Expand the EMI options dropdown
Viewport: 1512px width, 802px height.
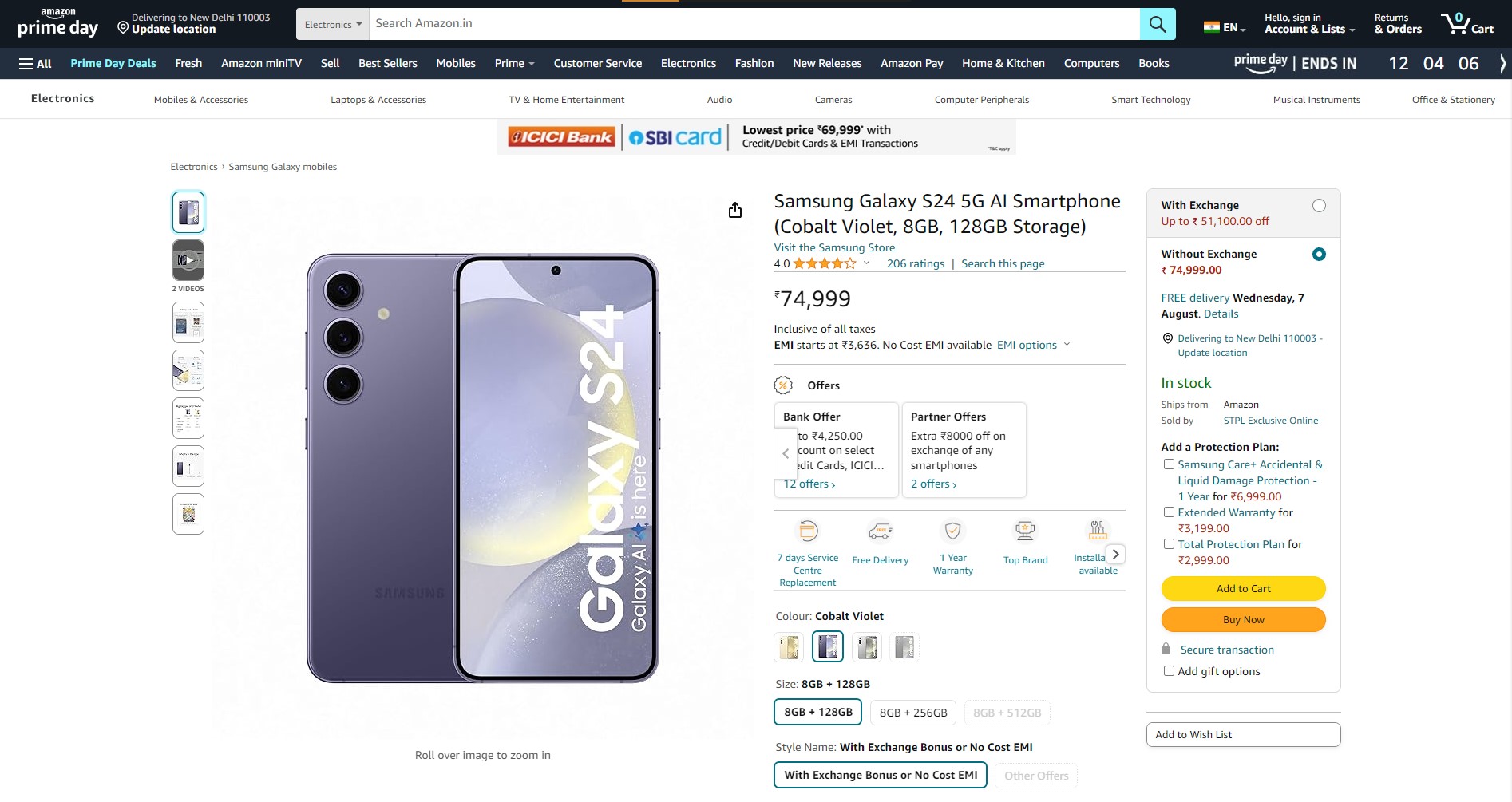[x=1032, y=345]
